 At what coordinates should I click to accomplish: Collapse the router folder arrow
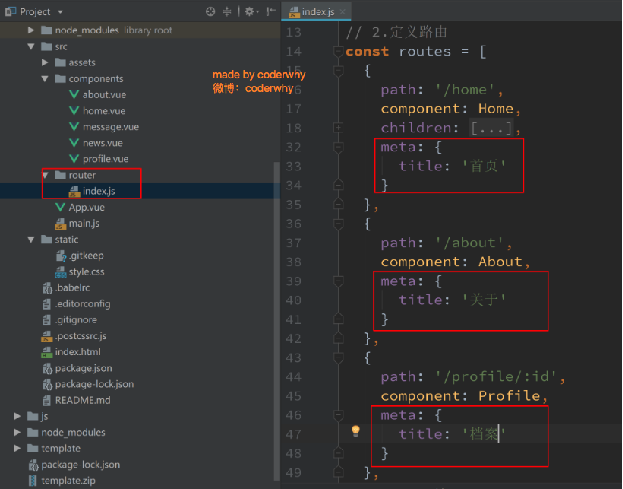[46, 175]
